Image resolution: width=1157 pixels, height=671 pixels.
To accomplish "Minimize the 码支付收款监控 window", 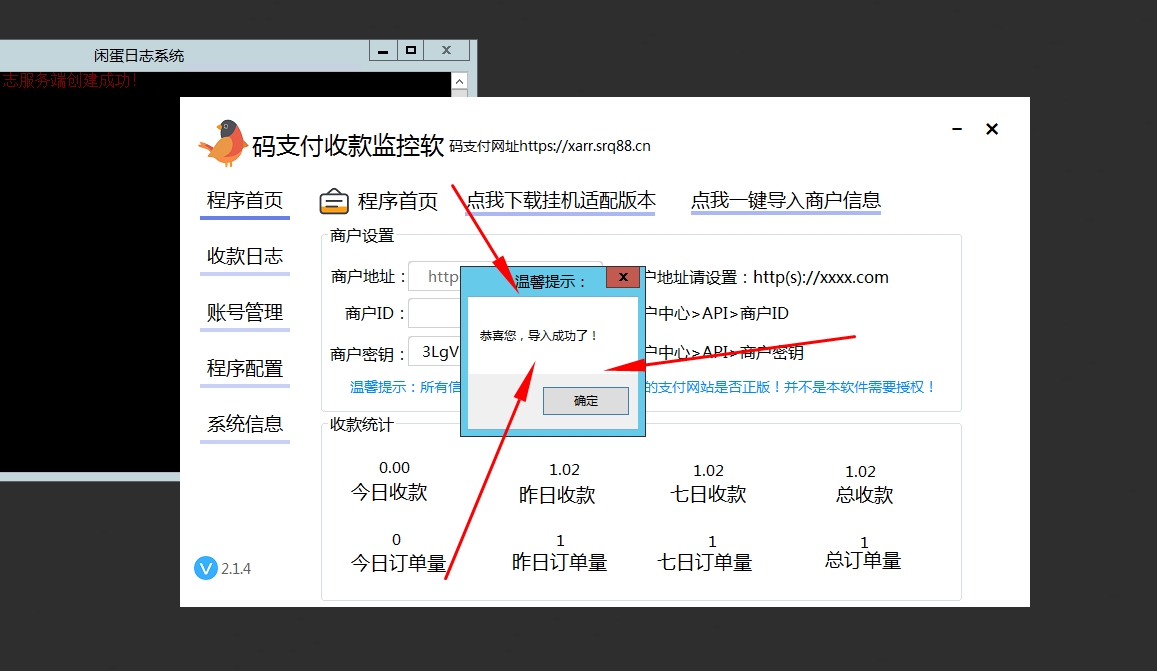I will point(958,130).
